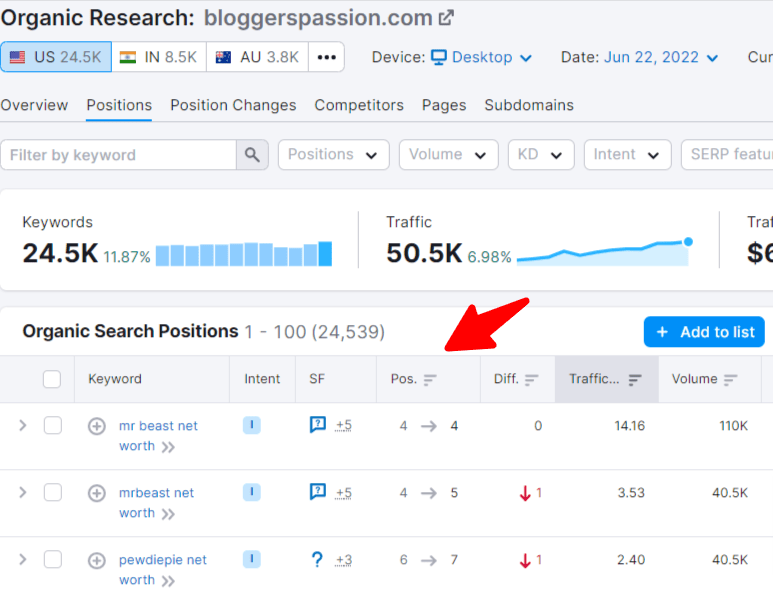Viewport: 773px width, 594px height.
Task: Open the Intent filter dropdown
Action: click(x=628, y=155)
